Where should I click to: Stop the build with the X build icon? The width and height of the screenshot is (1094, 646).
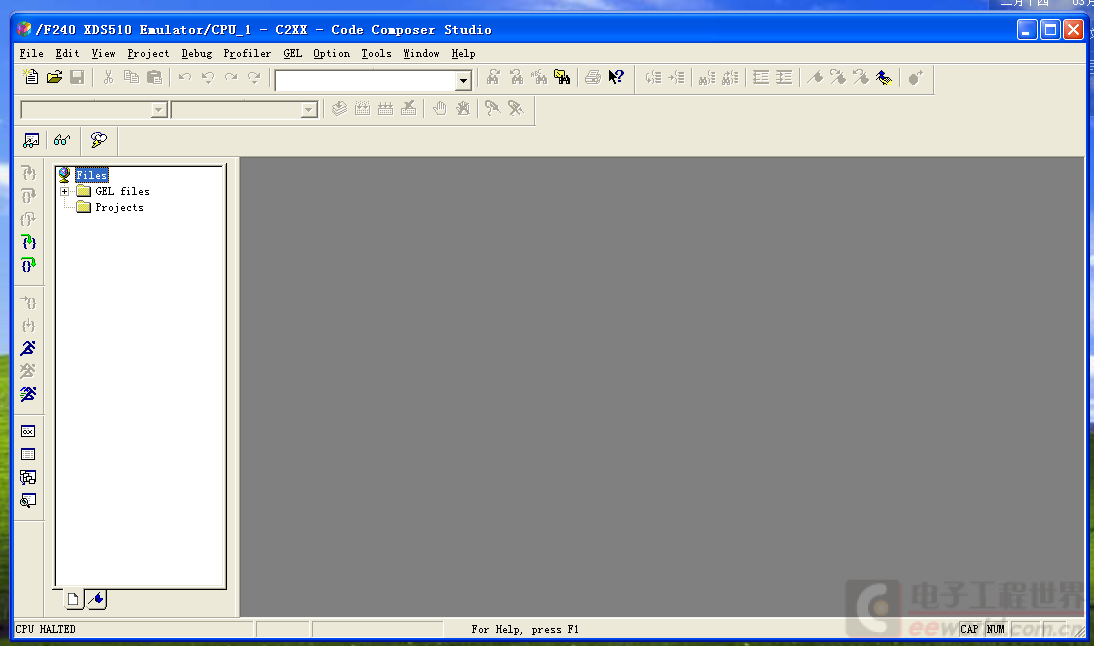(409, 109)
